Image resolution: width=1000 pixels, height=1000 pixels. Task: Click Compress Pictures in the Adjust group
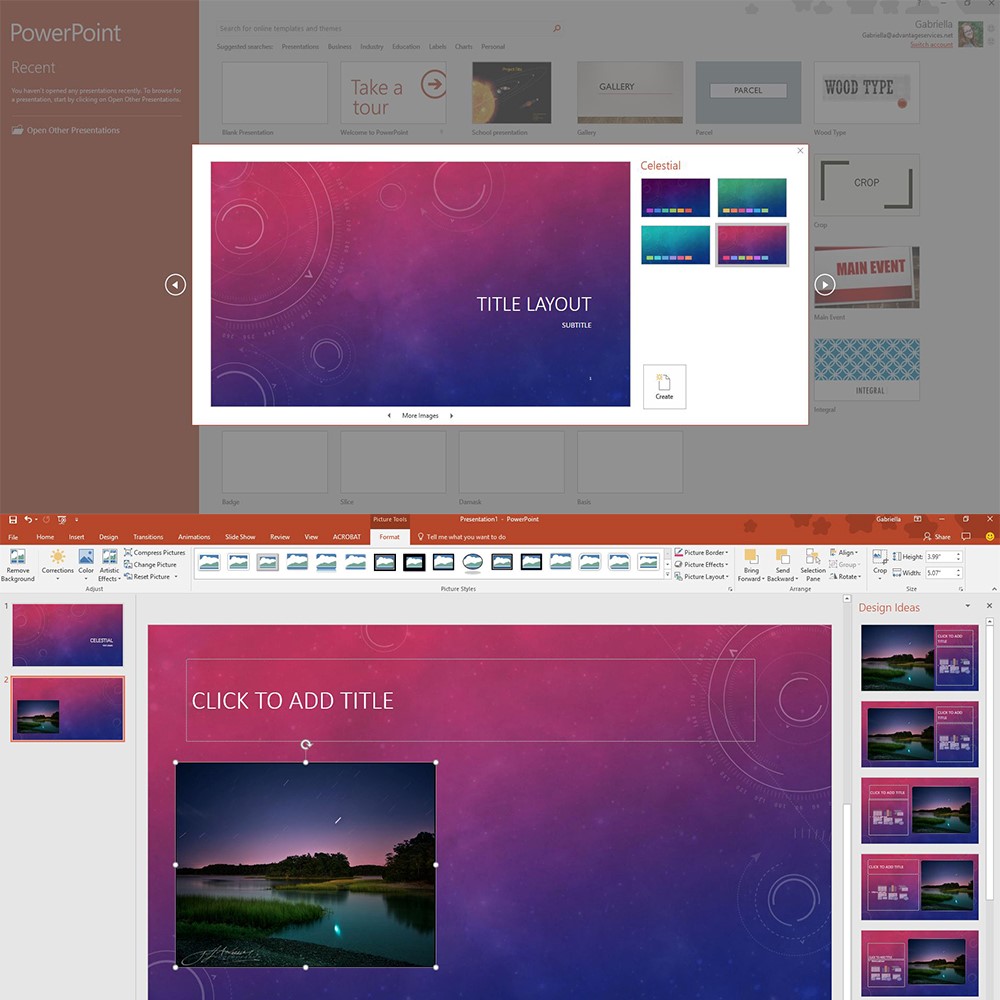155,553
